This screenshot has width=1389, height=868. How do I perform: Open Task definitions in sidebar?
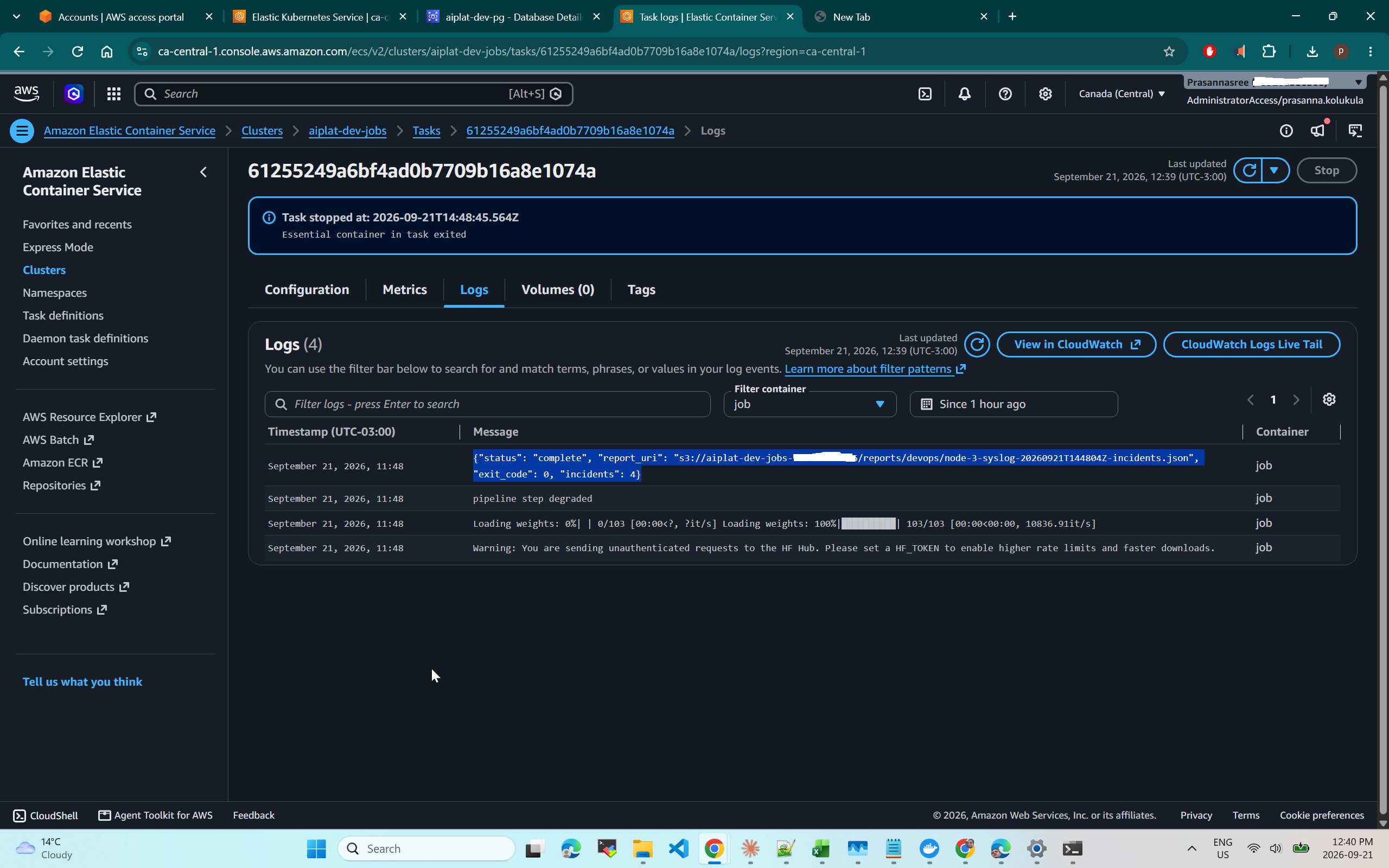[x=63, y=316]
